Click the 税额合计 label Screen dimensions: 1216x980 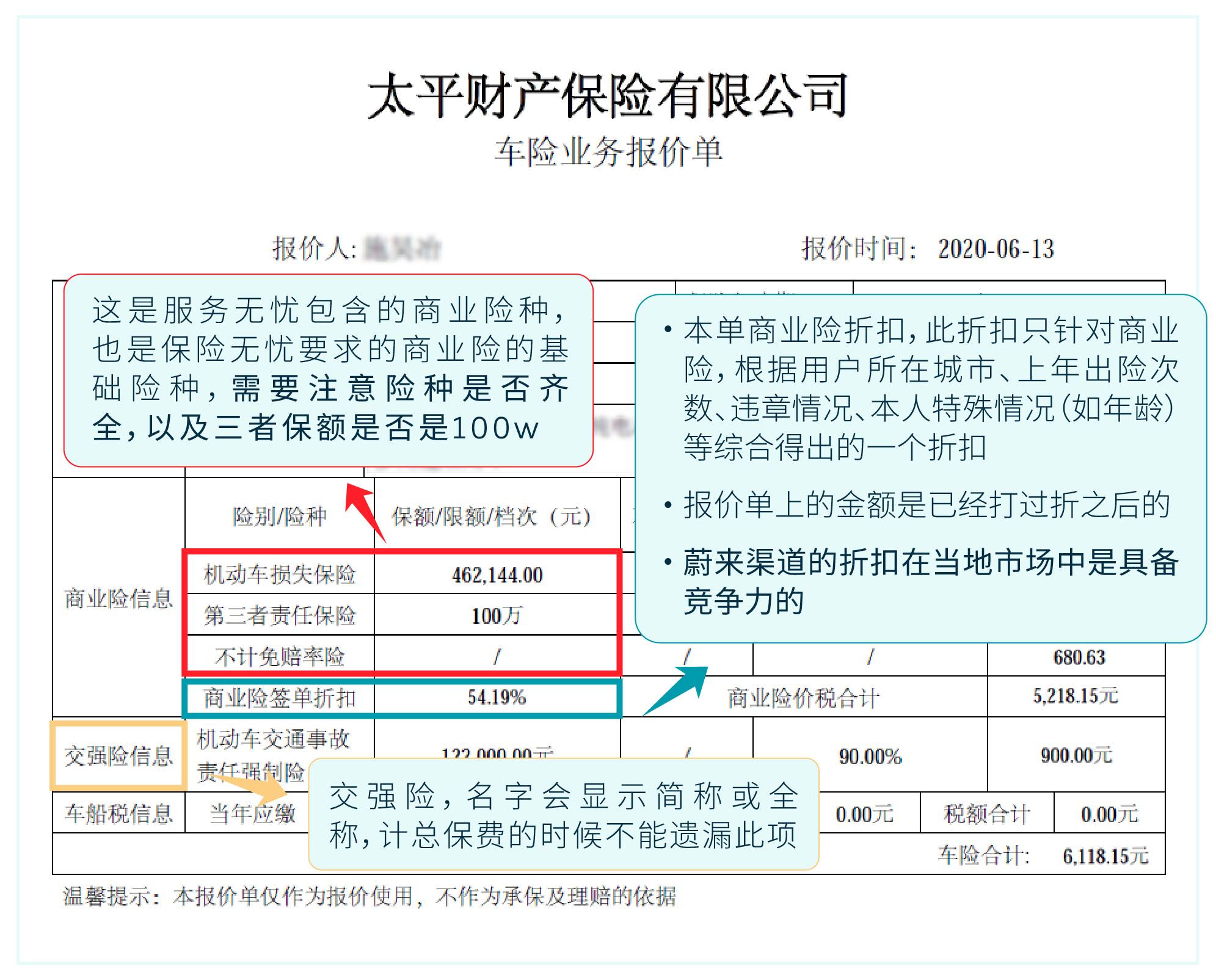coord(987,814)
